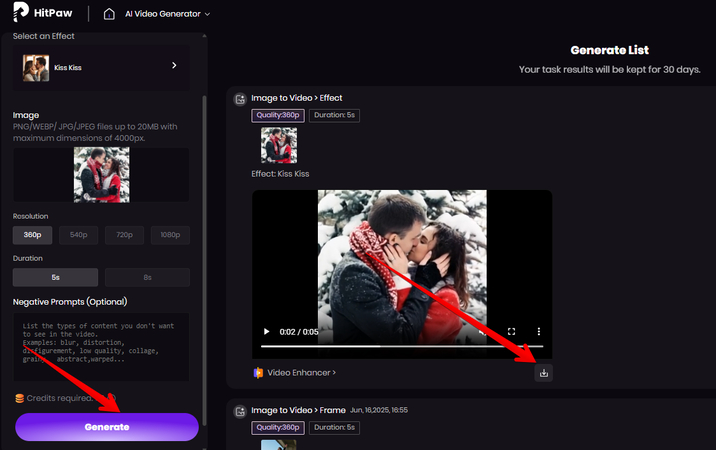
Task: Click the Duration: 5s tag of Frame task
Action: pos(334,428)
